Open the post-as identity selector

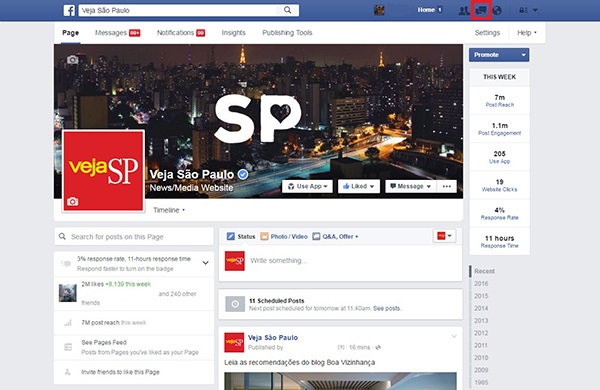pos(444,236)
